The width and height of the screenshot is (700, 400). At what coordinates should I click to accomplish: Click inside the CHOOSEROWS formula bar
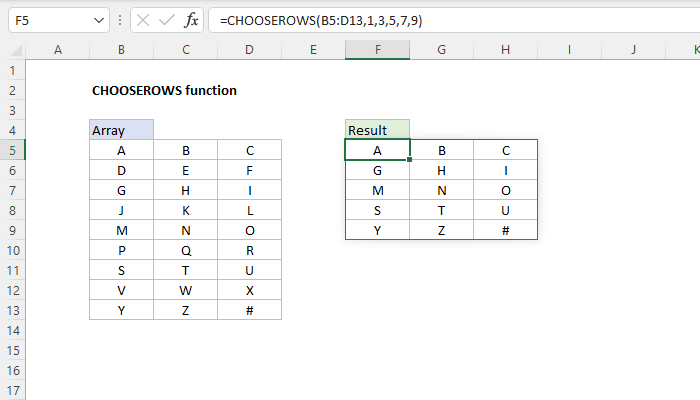click(454, 21)
